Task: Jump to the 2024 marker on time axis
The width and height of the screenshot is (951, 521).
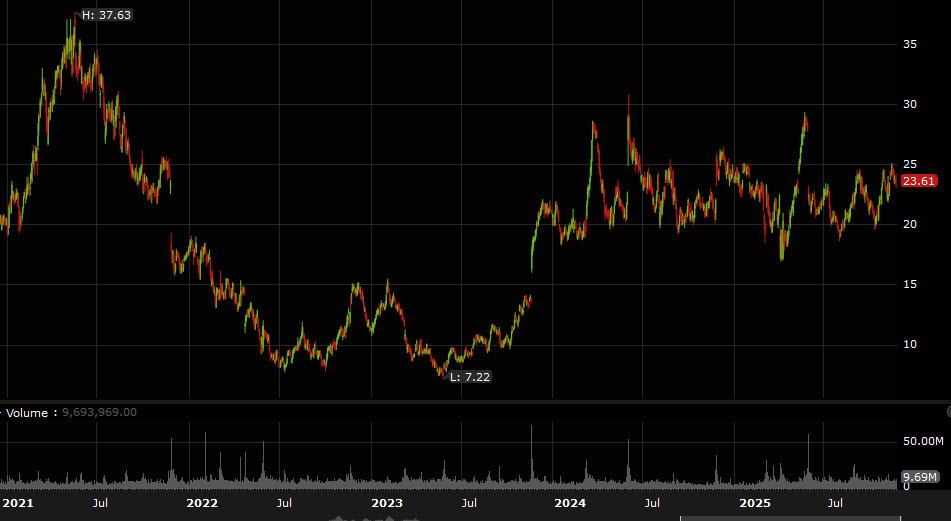Action: coord(570,503)
